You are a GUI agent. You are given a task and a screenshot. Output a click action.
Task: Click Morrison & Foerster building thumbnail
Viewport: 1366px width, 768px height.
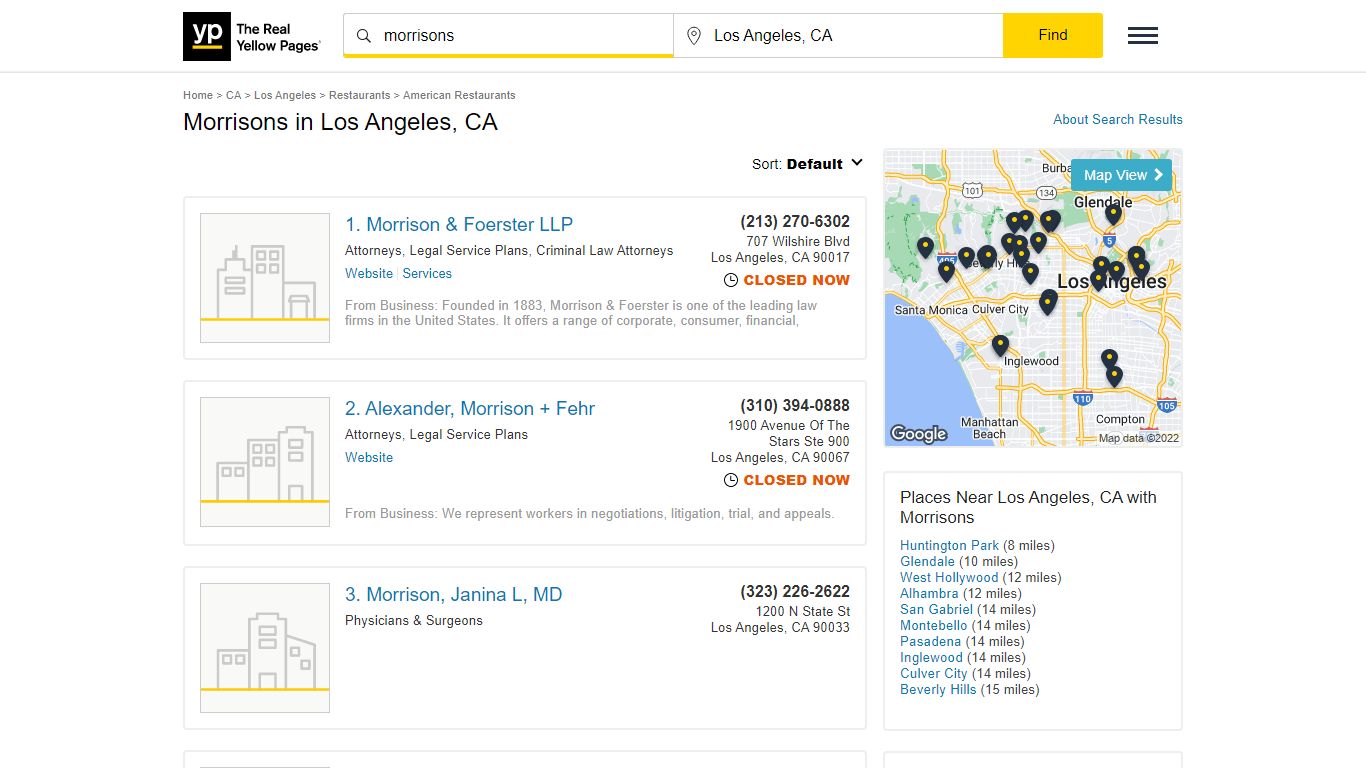coord(265,278)
